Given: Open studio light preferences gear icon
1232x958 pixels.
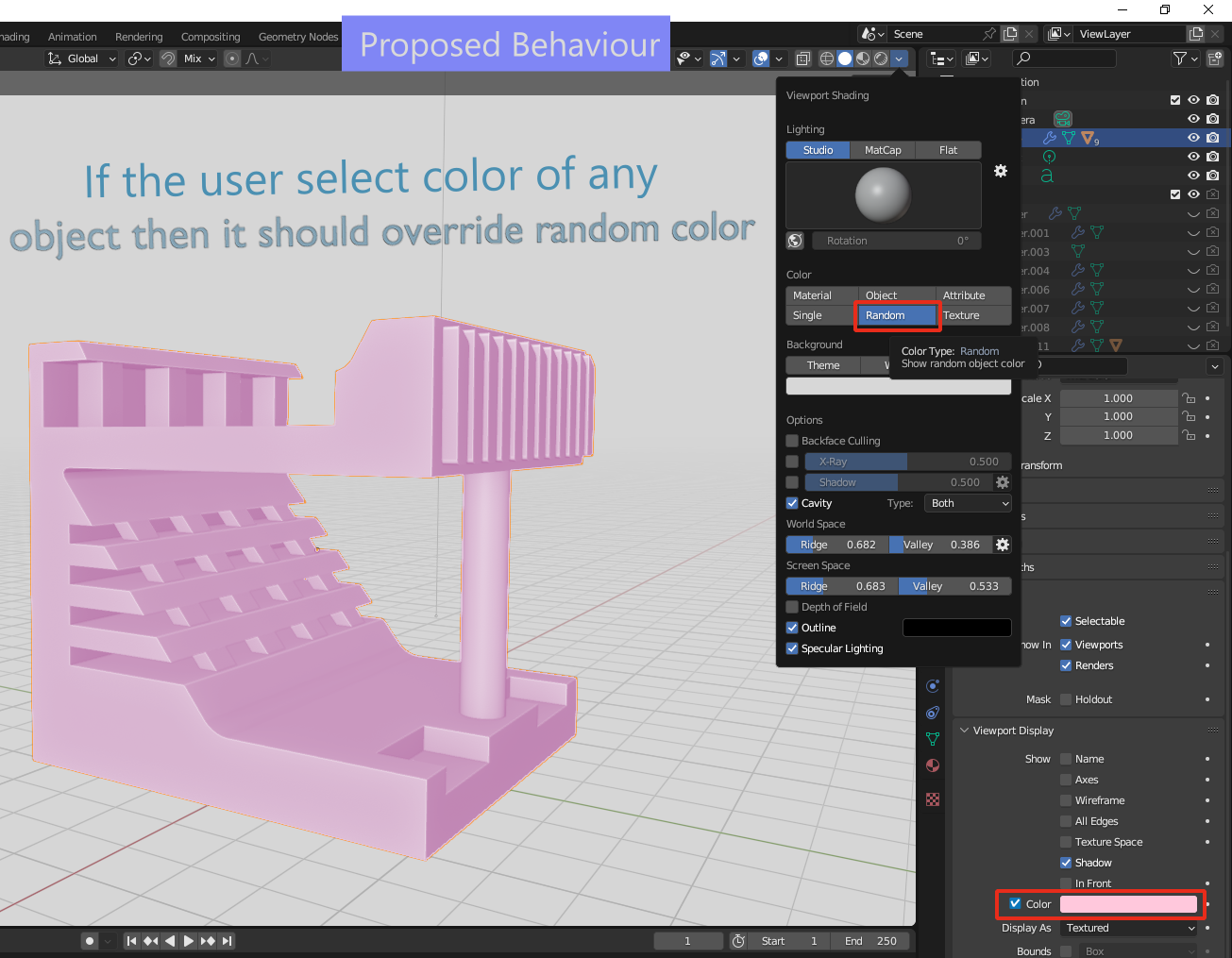Looking at the screenshot, I should pyautogui.click(x=1001, y=171).
